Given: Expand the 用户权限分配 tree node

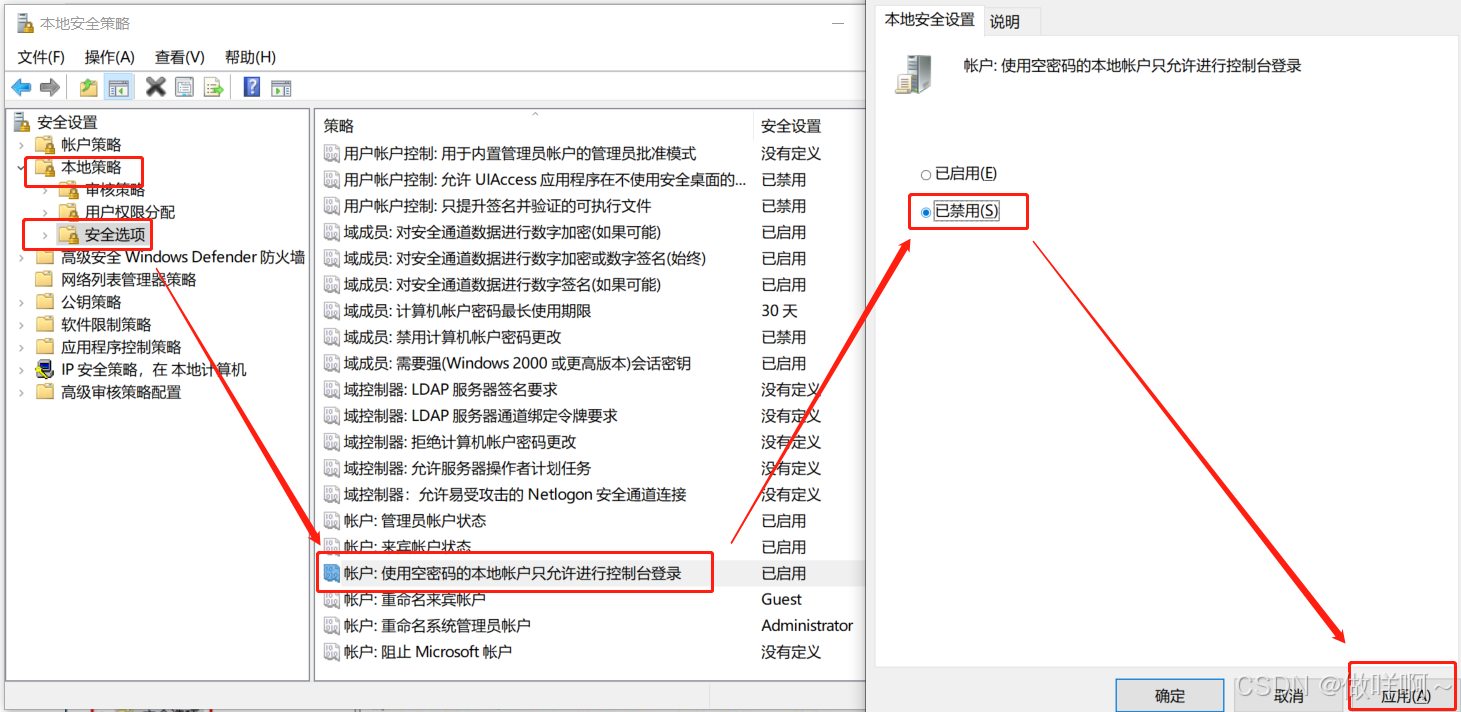Looking at the screenshot, I should click(45, 212).
